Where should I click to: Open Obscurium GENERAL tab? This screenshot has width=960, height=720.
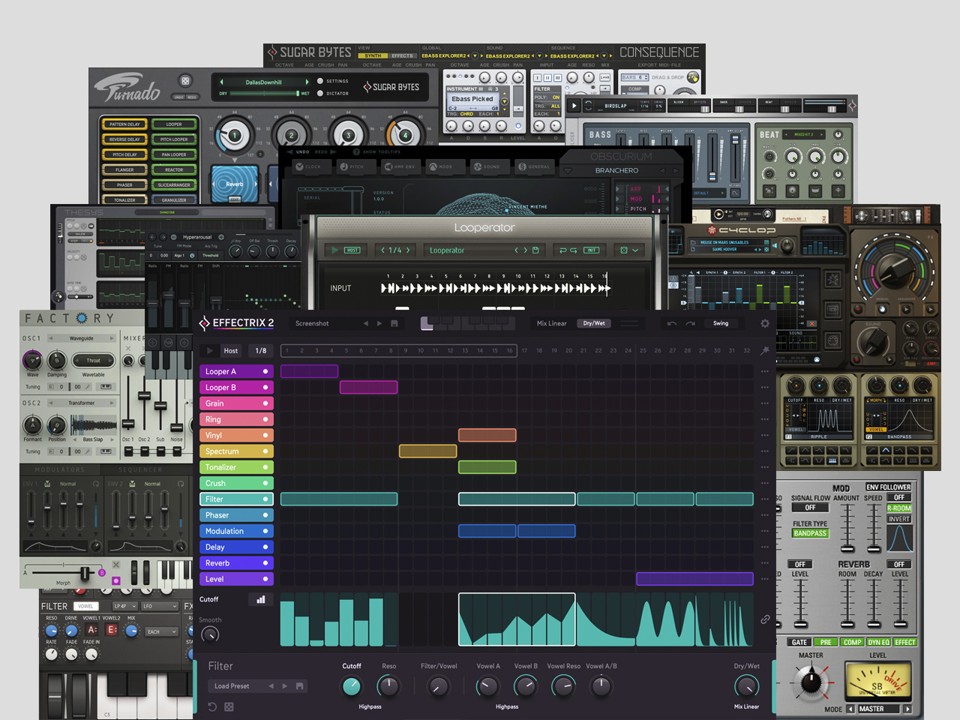[533, 167]
